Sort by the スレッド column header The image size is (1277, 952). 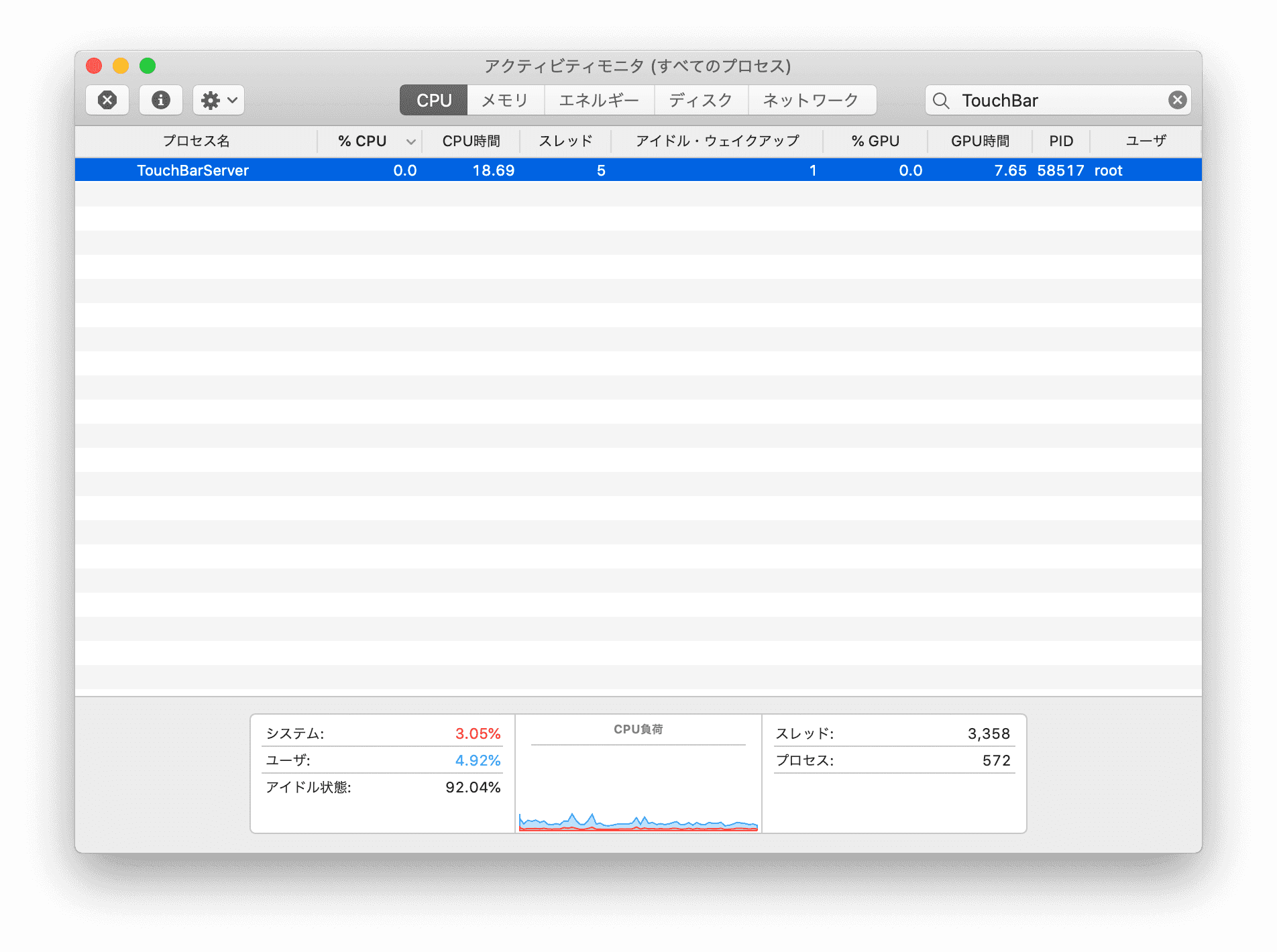tap(565, 141)
